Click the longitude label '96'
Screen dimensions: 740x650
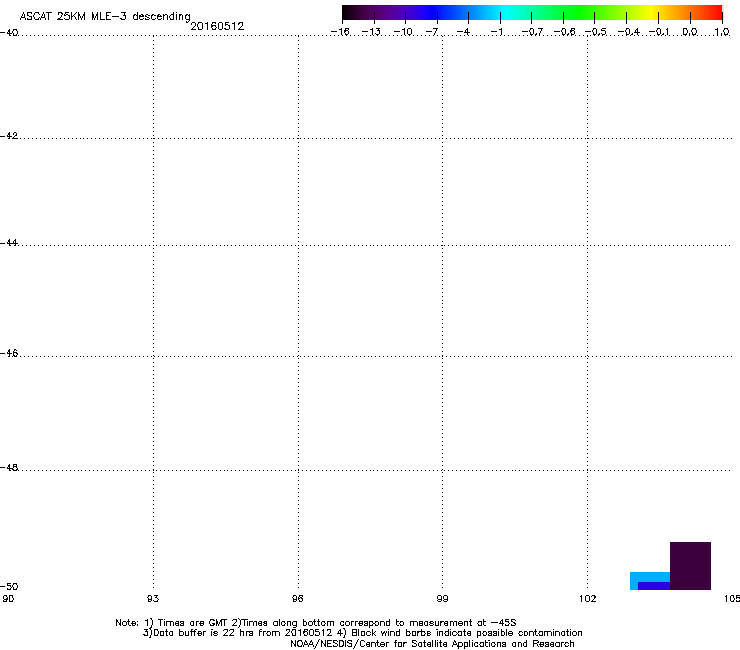pyautogui.click(x=297, y=599)
